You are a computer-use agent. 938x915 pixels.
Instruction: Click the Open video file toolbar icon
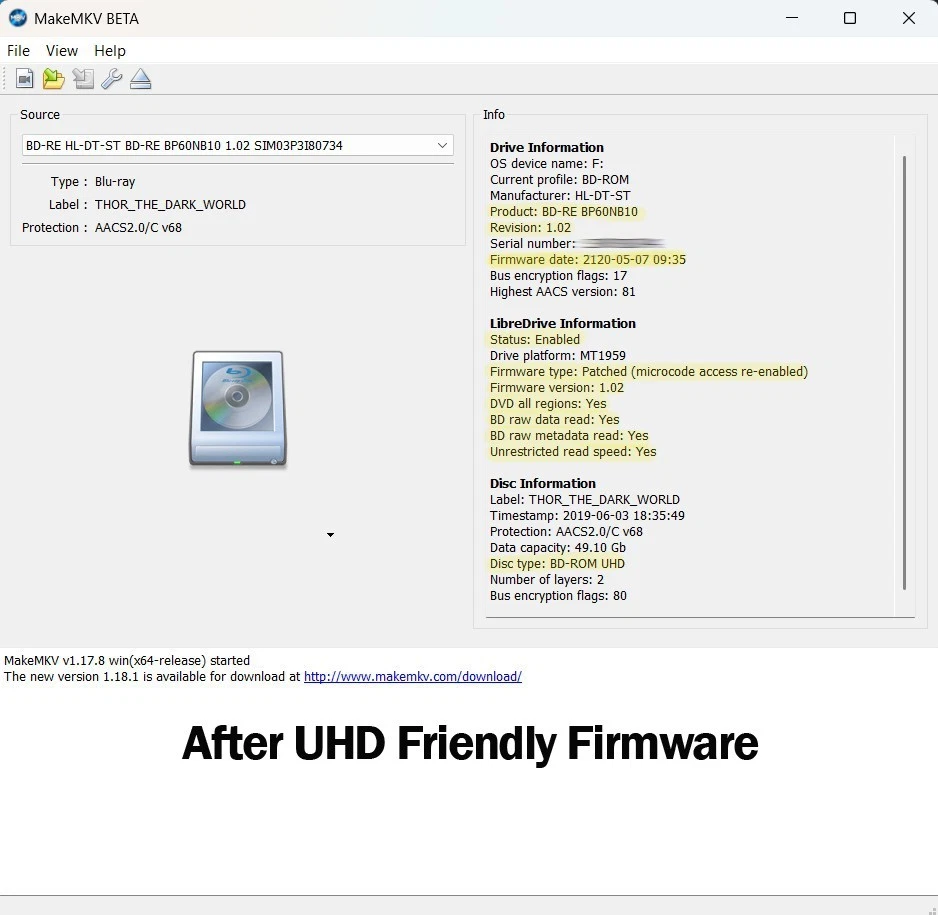(x=25, y=79)
